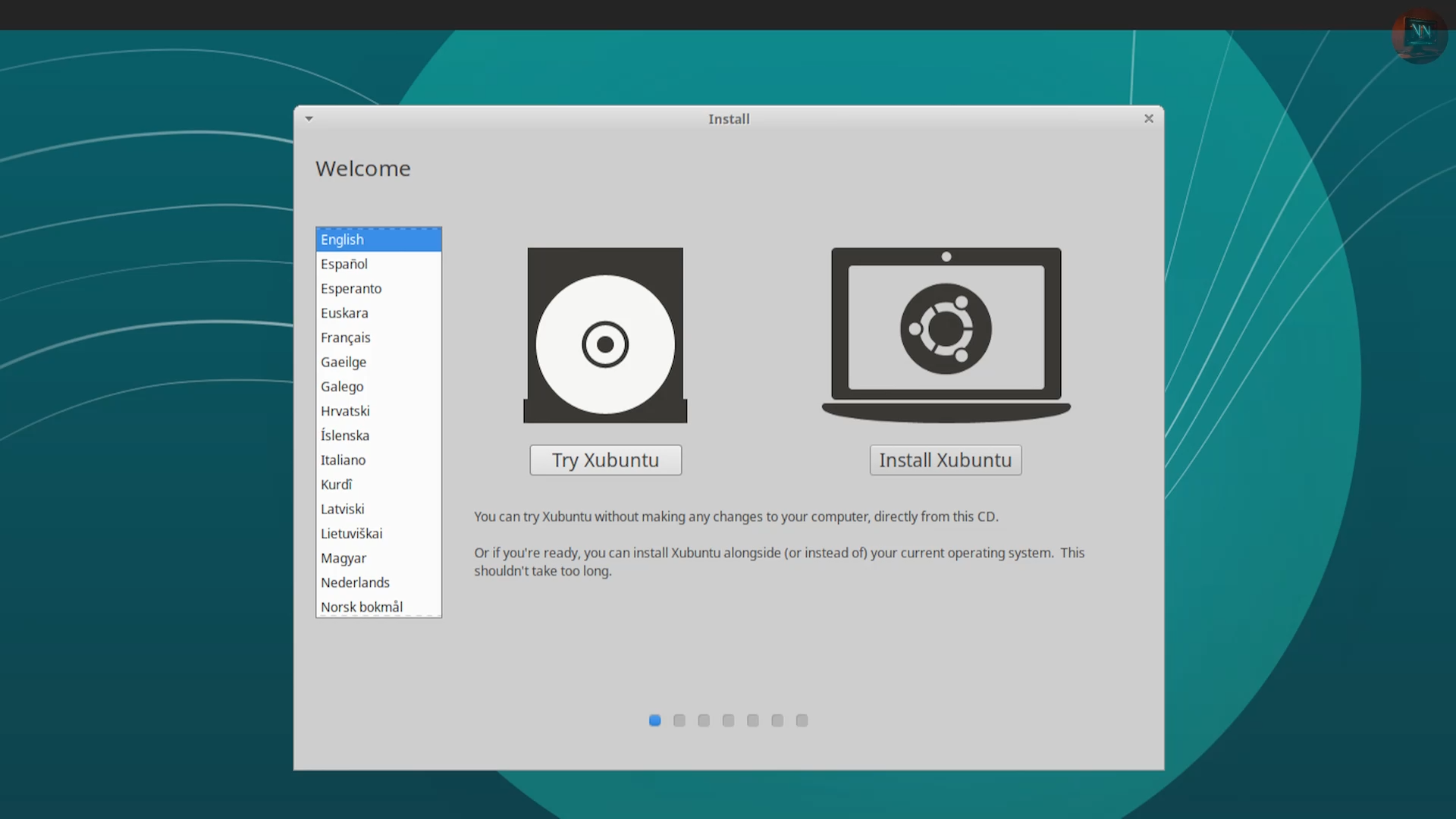Screen dimensions: 1456x819
Task: Select Español from the language list
Action: pyautogui.click(x=344, y=264)
